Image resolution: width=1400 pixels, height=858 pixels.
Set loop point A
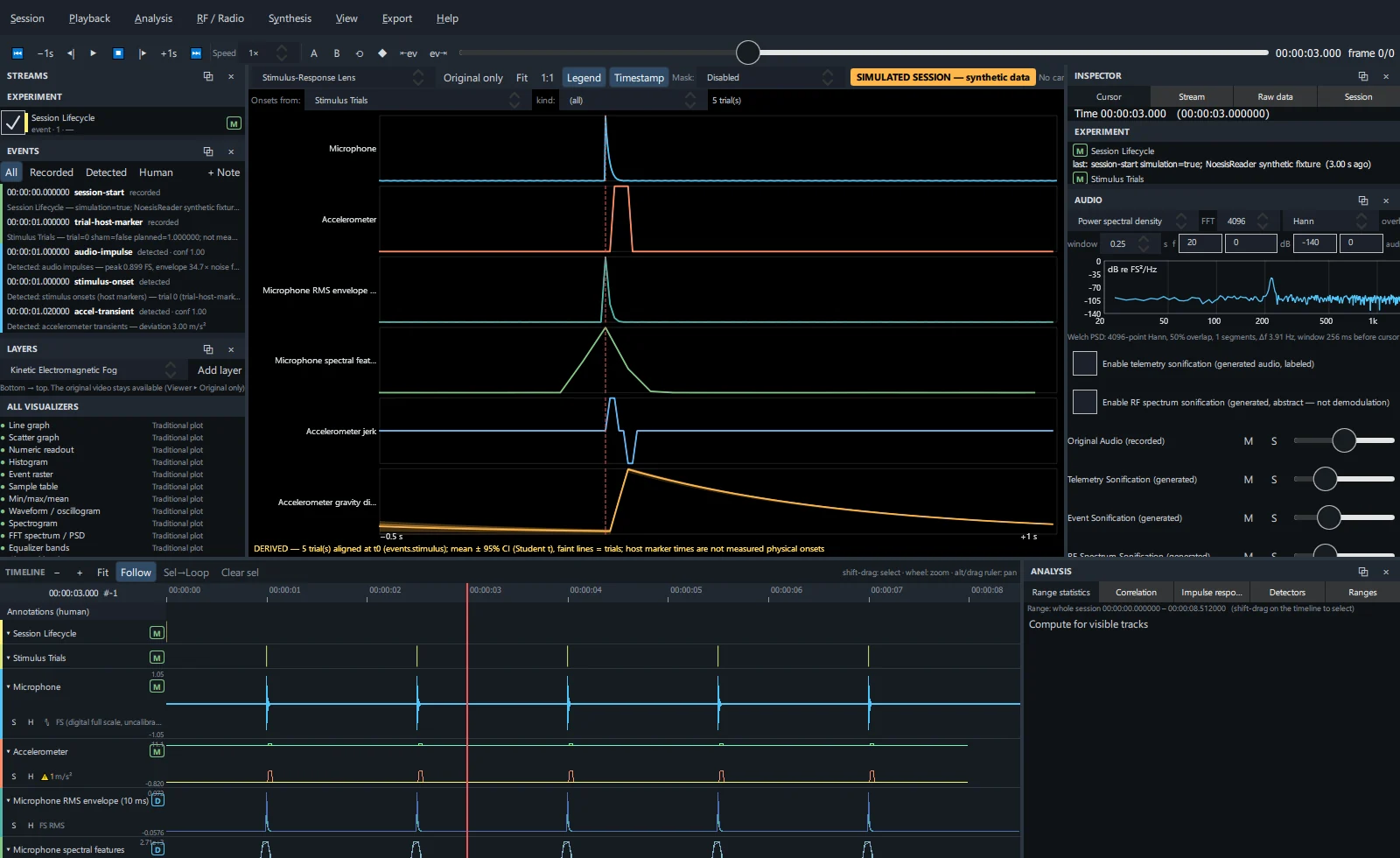pyautogui.click(x=314, y=53)
